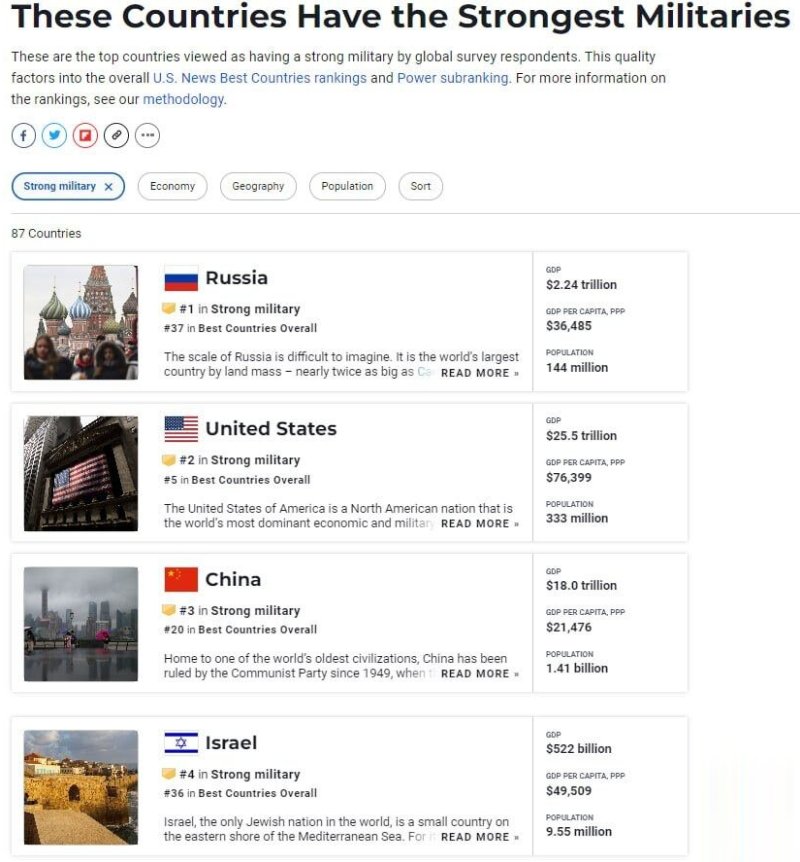Follow the methodology link
This screenshot has width=800, height=862.
point(183,99)
